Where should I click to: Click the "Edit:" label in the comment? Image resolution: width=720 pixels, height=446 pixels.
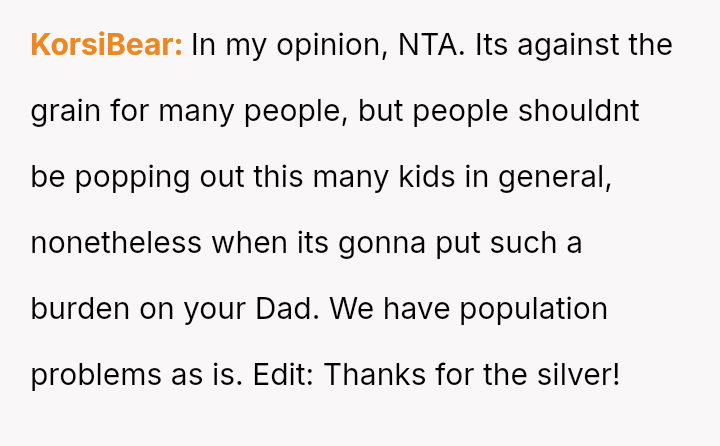(x=283, y=375)
